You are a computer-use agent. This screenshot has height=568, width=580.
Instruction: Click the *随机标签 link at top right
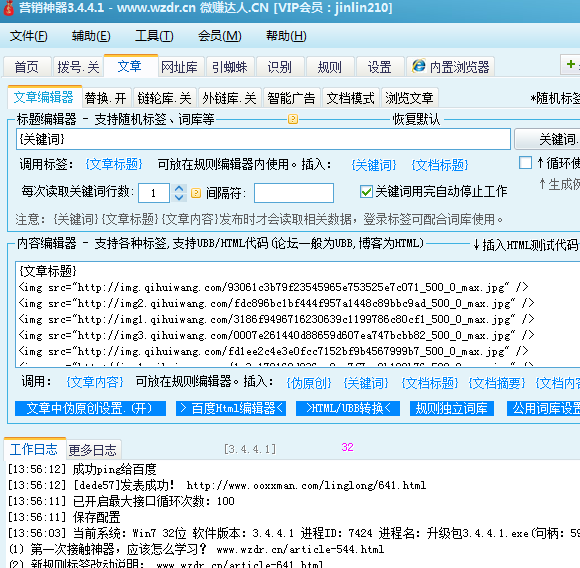click(x=555, y=98)
